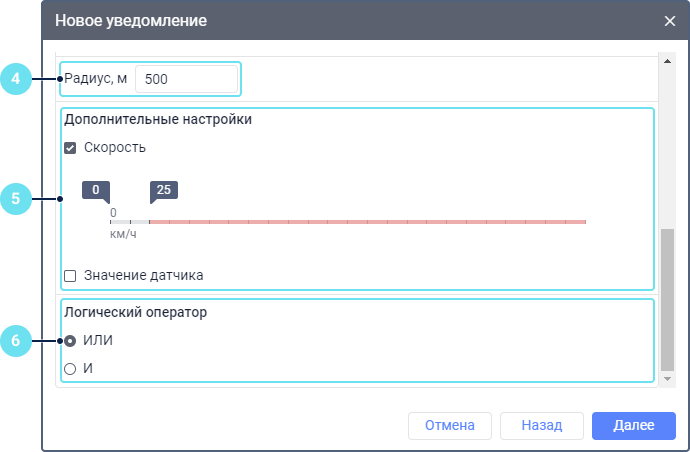The width and height of the screenshot is (690, 452).
Task: Click the numbered callout marker 5
Action: coord(16,199)
